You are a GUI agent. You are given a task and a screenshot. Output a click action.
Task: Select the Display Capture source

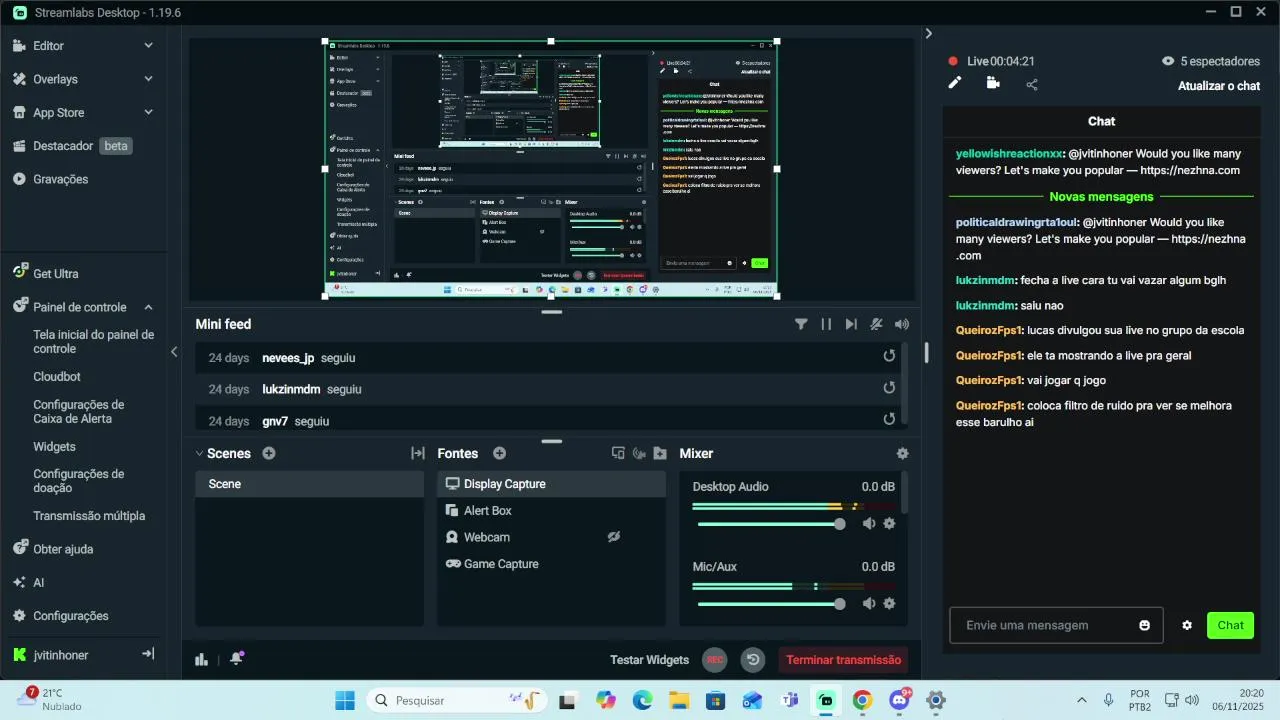click(x=551, y=484)
